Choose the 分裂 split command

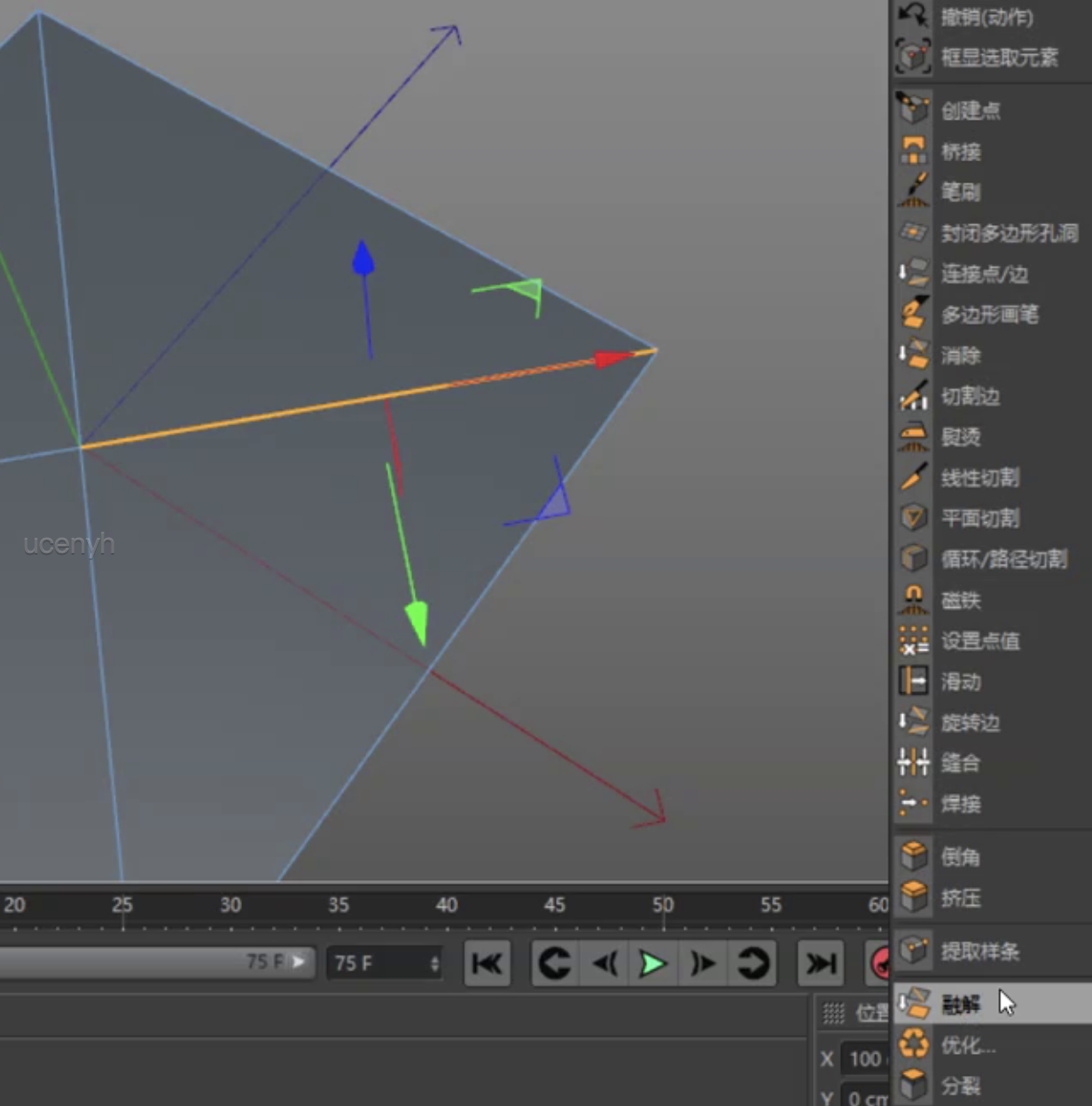click(992, 1085)
